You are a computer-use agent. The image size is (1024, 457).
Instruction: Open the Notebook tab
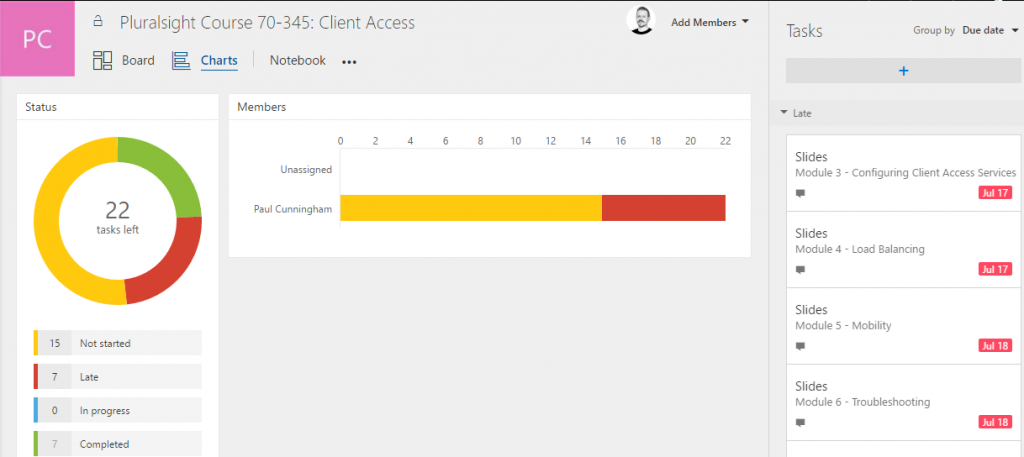point(298,61)
